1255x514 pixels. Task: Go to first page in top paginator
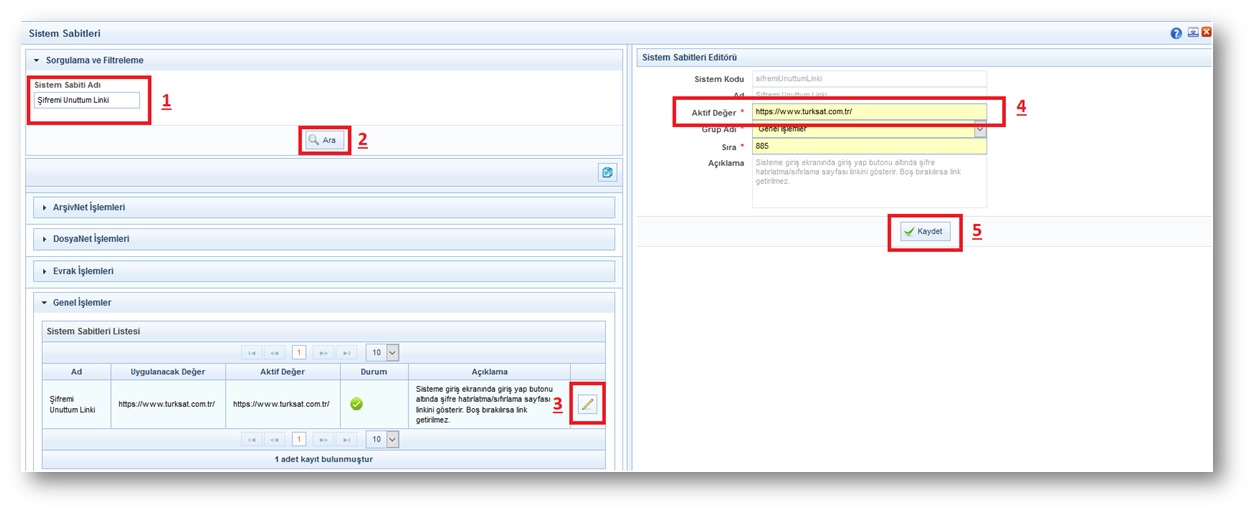point(251,353)
